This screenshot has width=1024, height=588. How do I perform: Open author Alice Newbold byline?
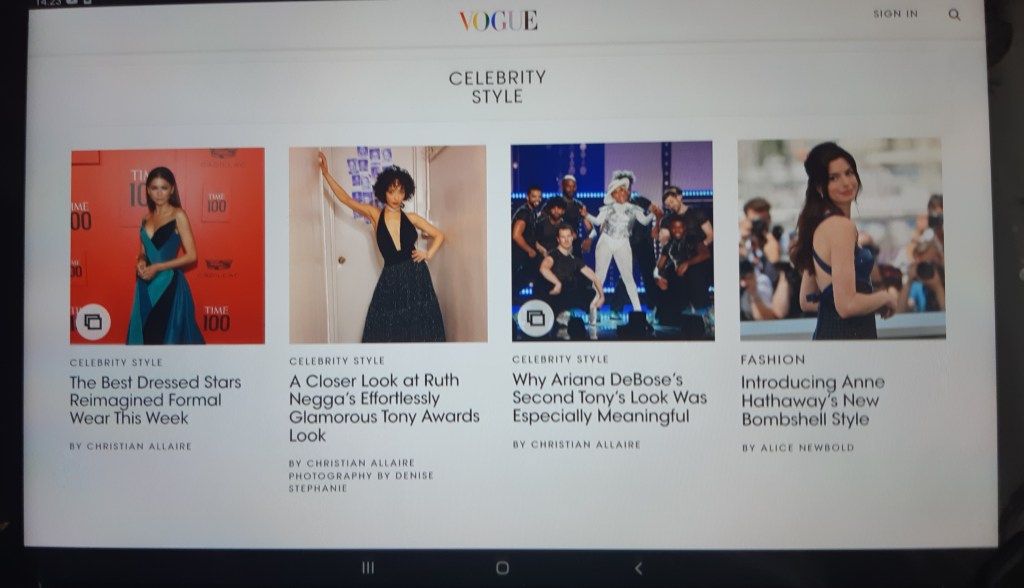point(798,448)
